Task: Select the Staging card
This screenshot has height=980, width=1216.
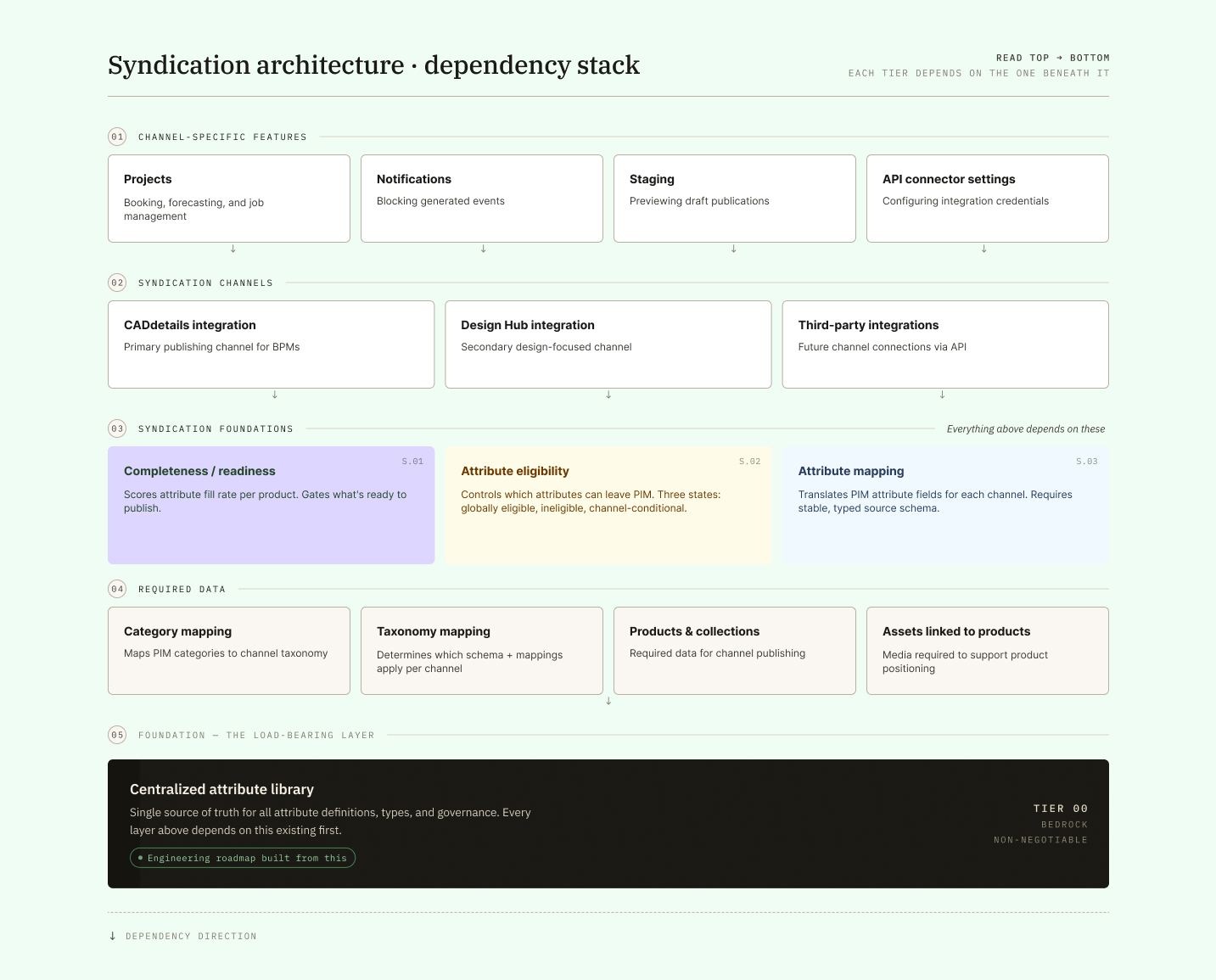Action: pos(734,199)
